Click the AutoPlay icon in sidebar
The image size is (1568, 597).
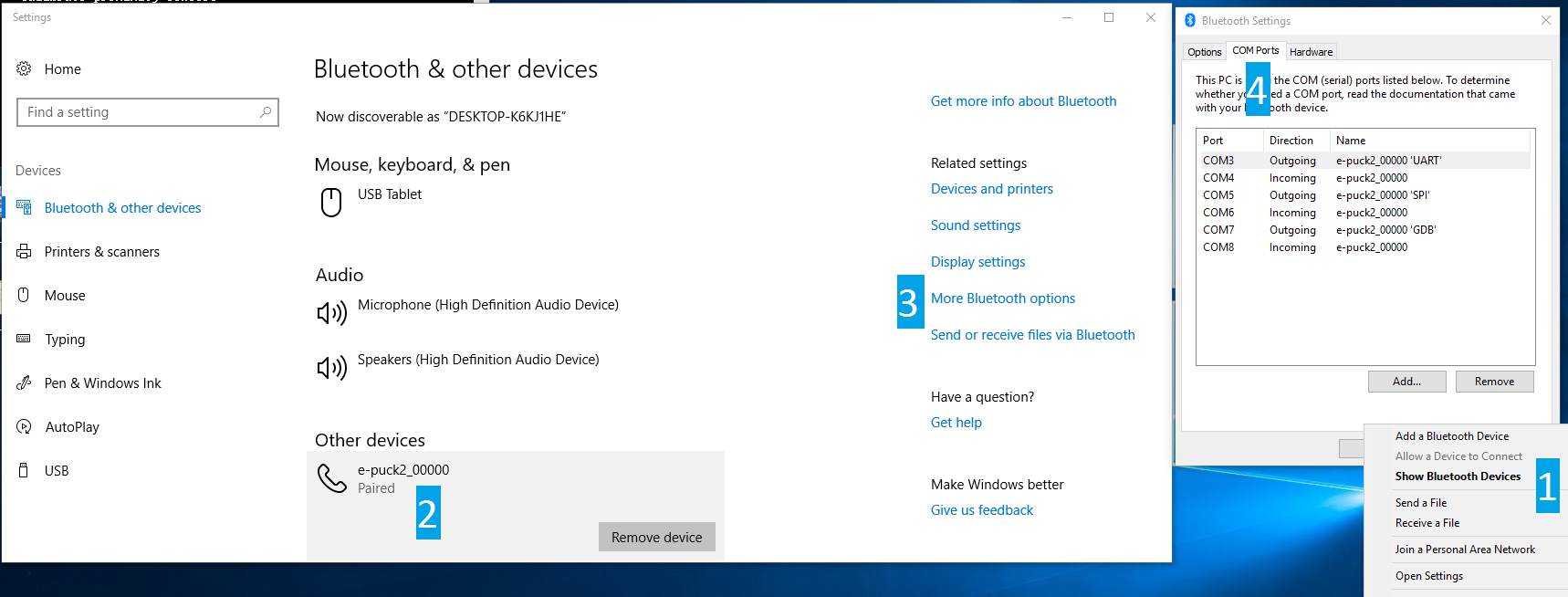tap(24, 427)
